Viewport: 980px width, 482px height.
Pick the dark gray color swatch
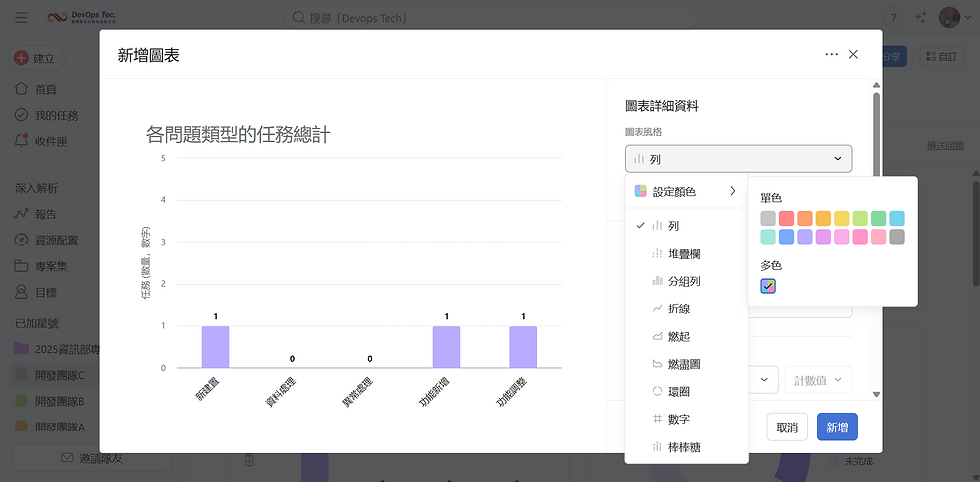pos(897,237)
